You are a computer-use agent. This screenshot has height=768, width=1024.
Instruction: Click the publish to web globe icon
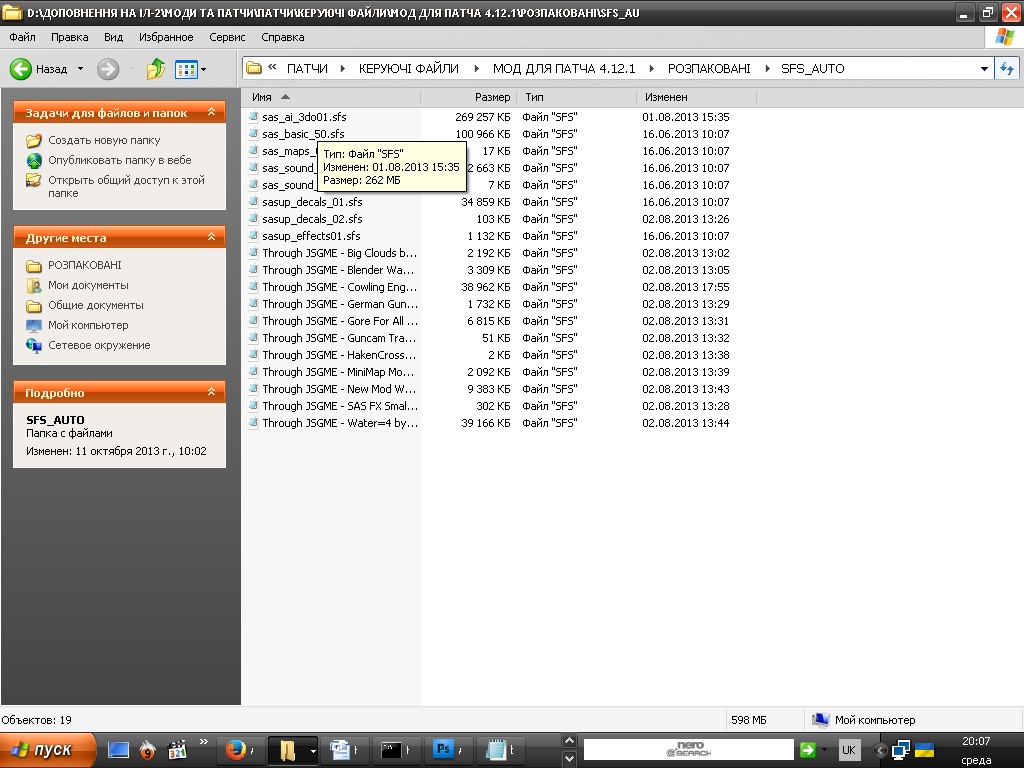pos(34,160)
